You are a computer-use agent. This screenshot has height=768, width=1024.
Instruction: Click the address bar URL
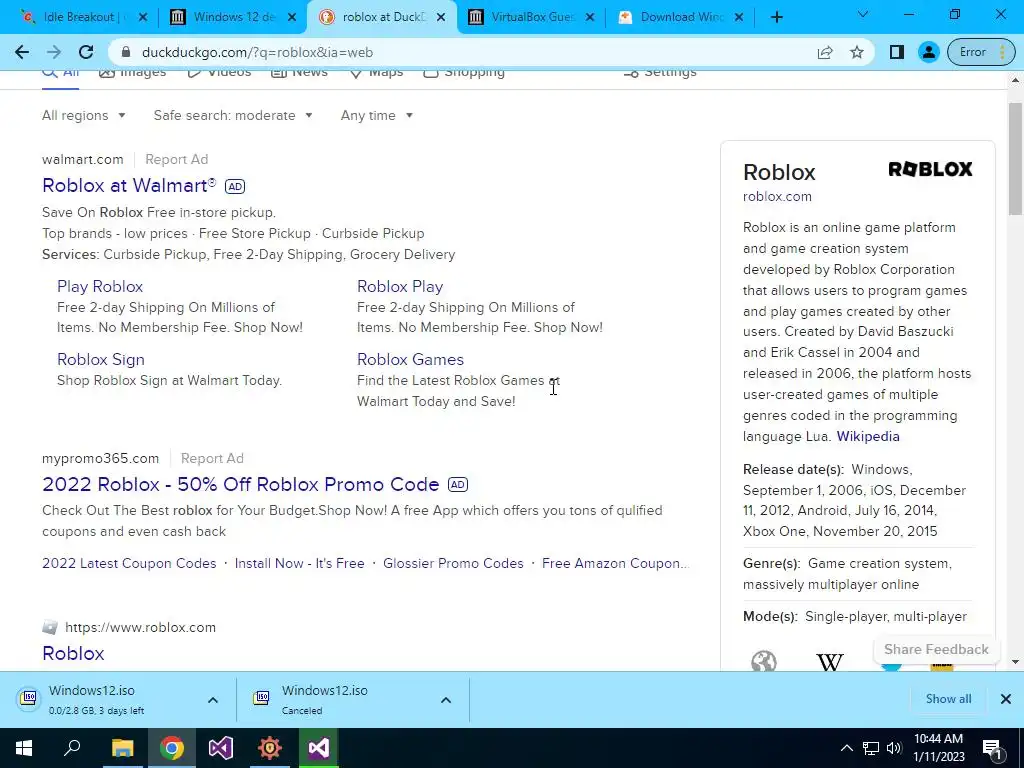click(257, 52)
